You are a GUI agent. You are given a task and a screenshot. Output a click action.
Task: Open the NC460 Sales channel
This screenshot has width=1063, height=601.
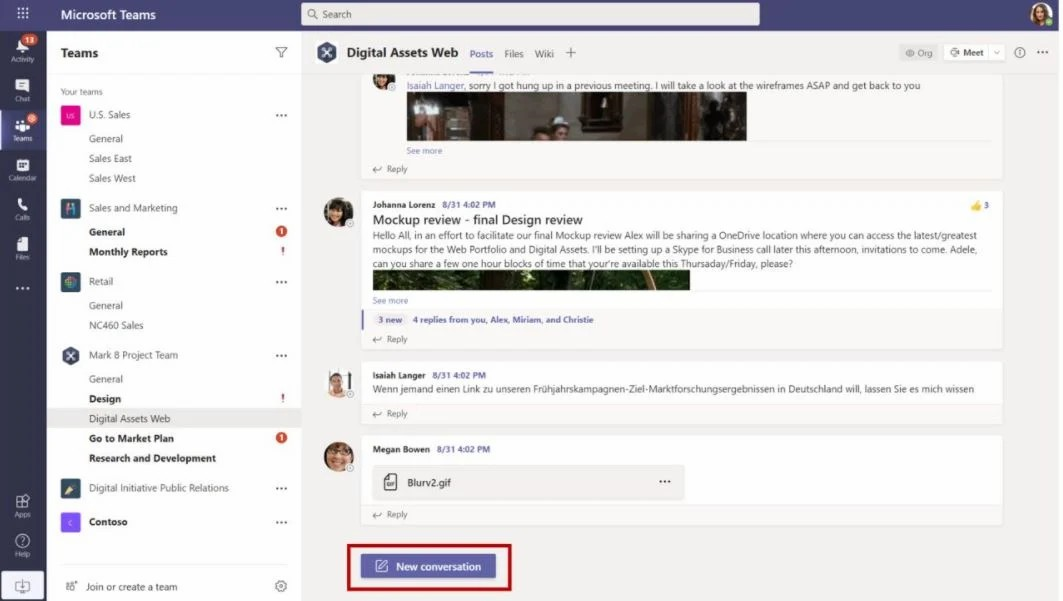(x=116, y=326)
